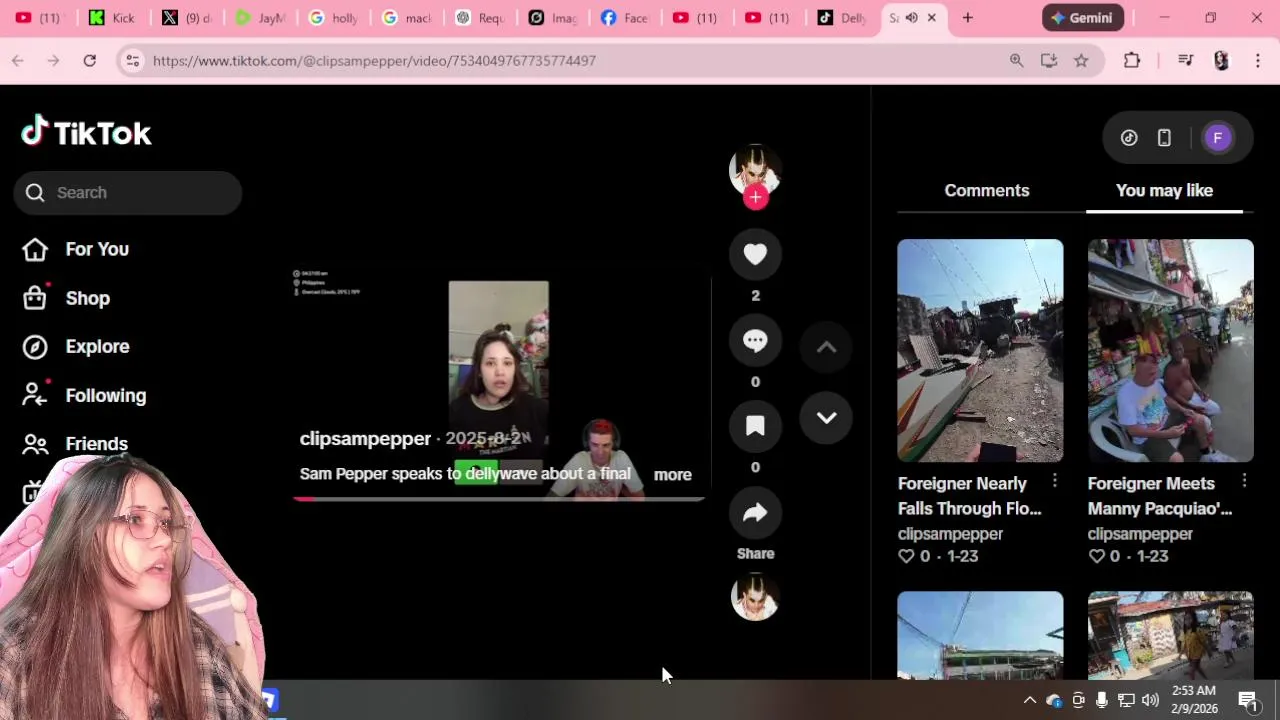This screenshot has width=1280, height=720.
Task: Click the TikTok coins icon top right
Action: [1129, 138]
